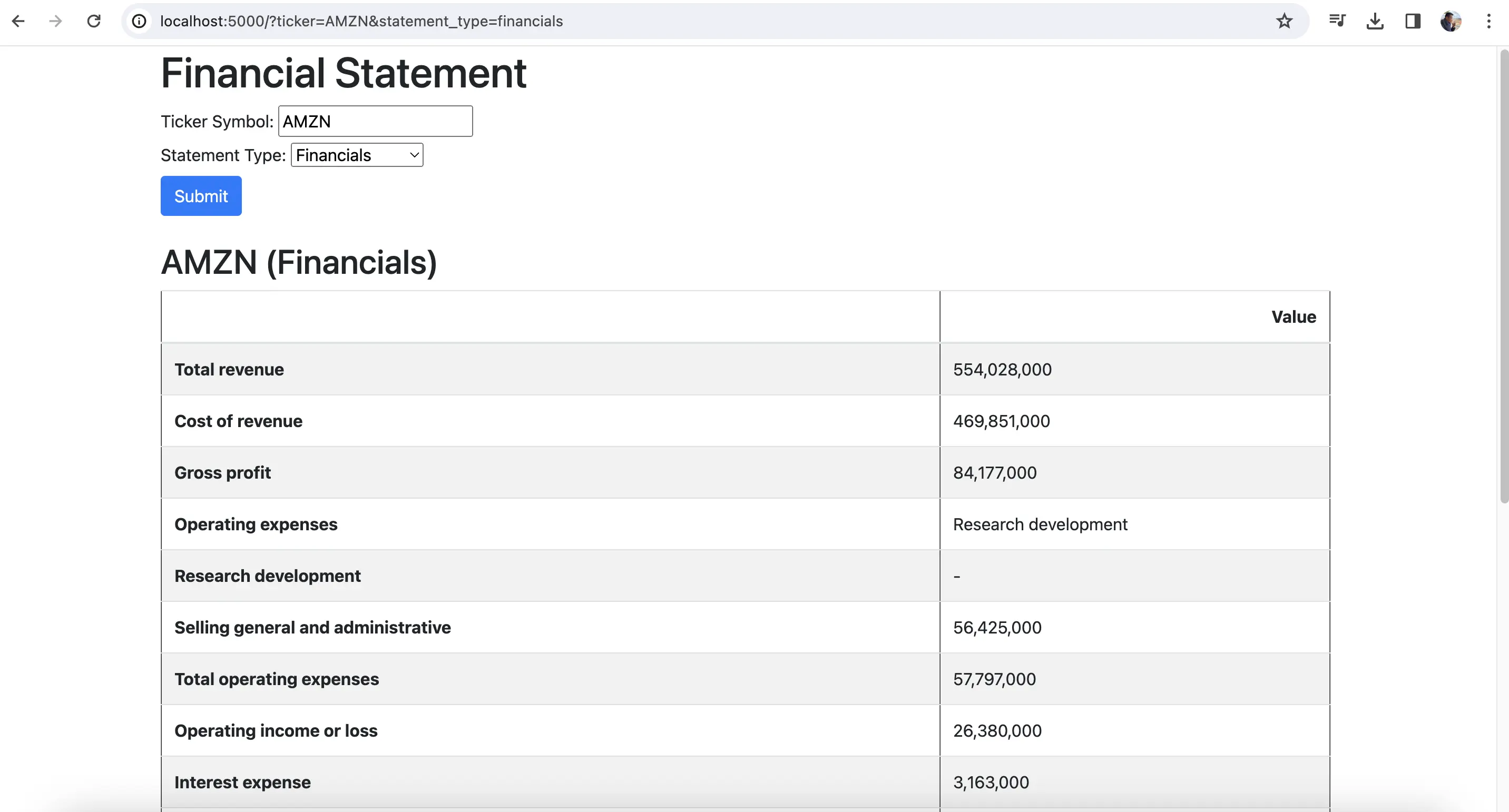
Task: Click the Gross profit row label
Action: coord(222,472)
